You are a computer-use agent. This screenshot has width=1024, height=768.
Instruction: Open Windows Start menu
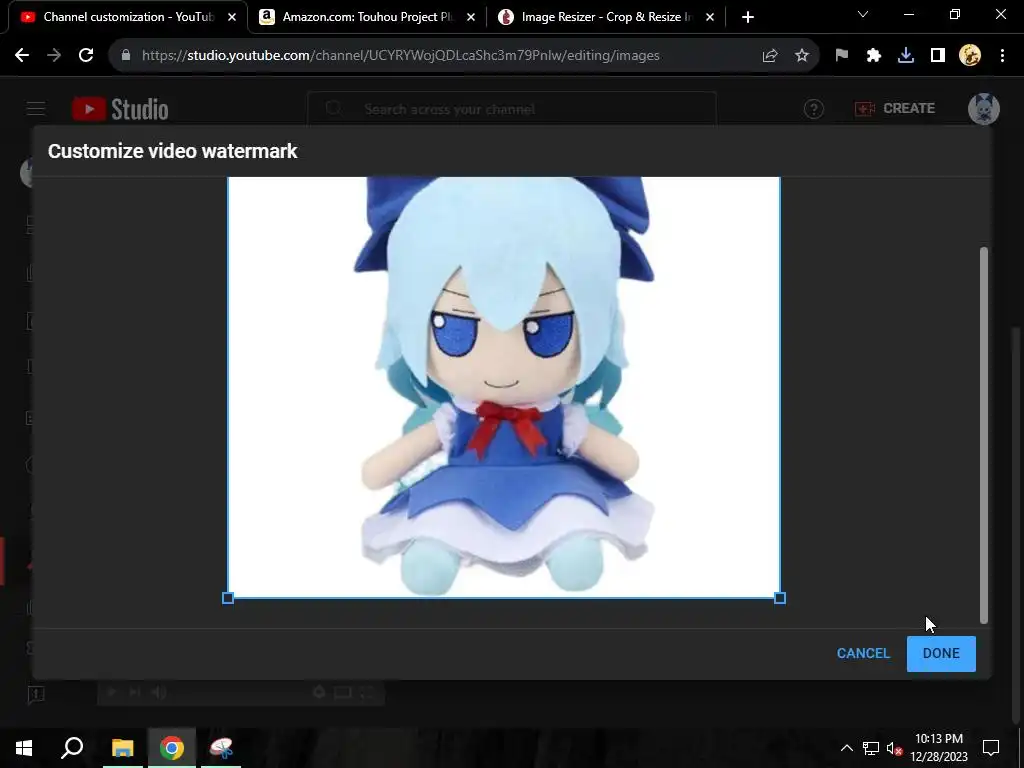(x=24, y=748)
